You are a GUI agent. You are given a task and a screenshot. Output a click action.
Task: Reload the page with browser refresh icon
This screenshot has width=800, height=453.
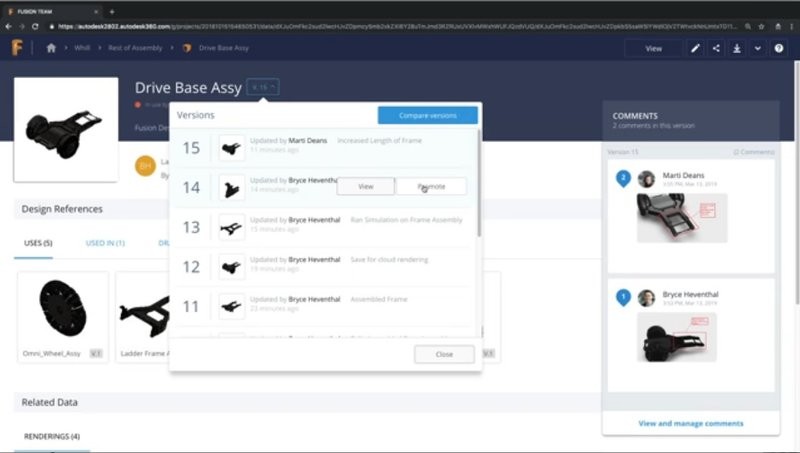tap(36, 25)
